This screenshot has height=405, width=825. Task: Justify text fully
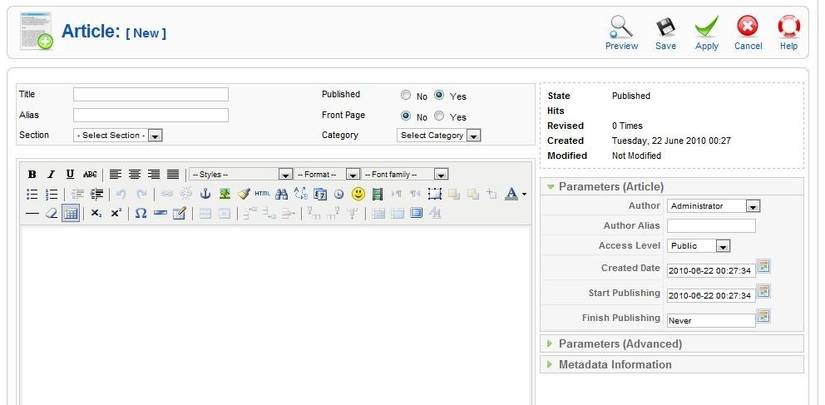tap(173, 174)
